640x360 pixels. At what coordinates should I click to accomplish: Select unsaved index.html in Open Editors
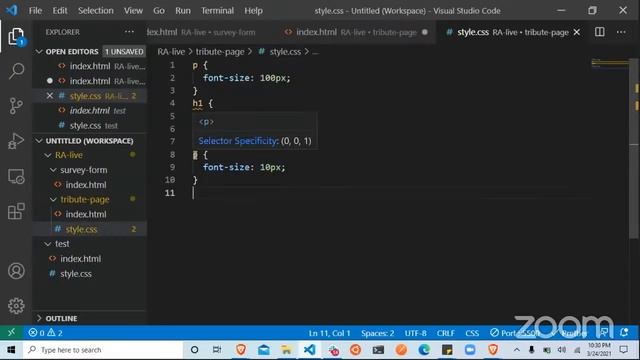90,81
